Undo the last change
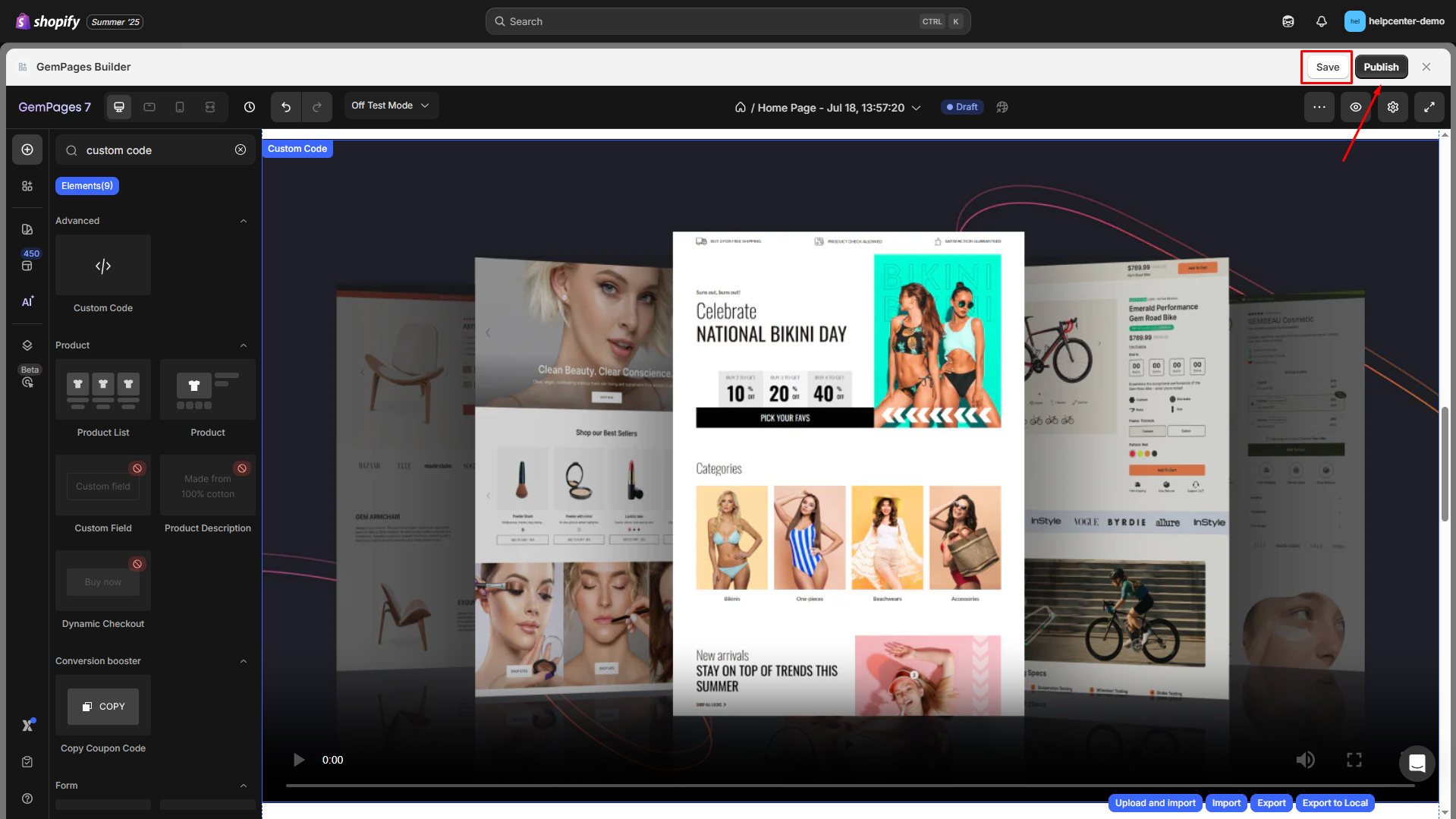1456x819 pixels. coord(286,107)
